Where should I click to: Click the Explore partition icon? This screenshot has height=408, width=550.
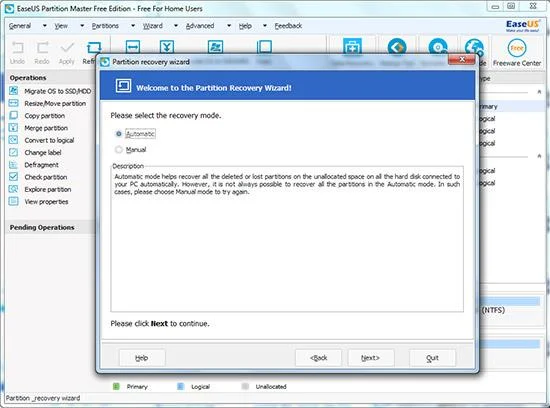point(13,189)
